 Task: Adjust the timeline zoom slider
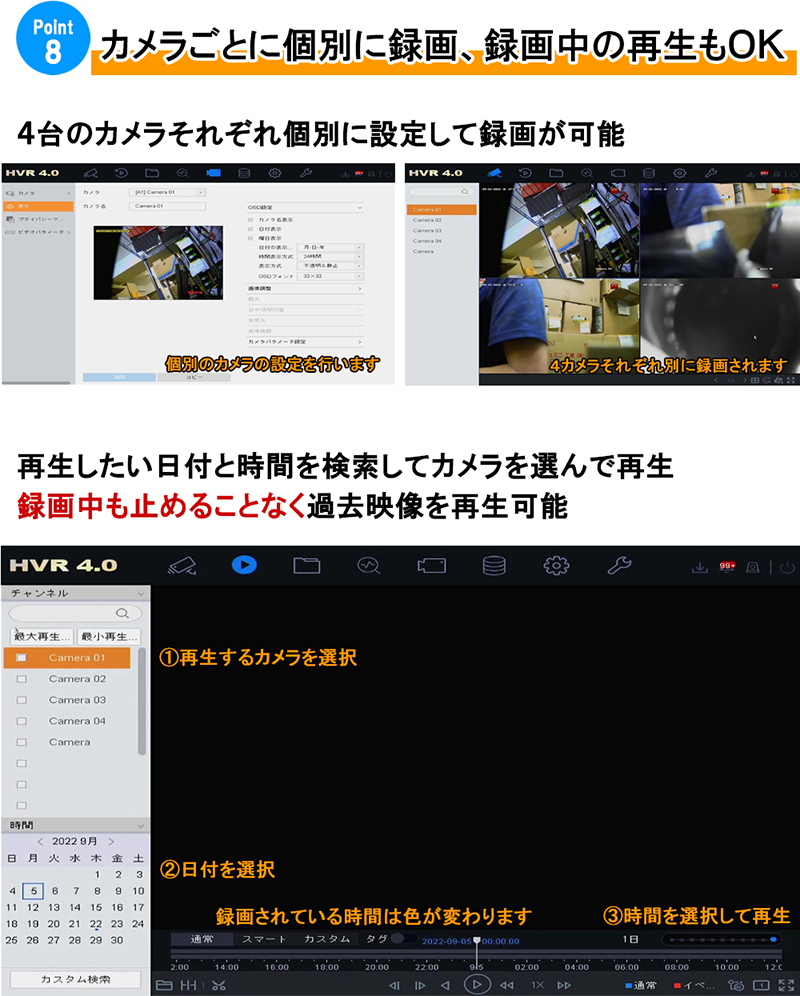tap(722, 940)
